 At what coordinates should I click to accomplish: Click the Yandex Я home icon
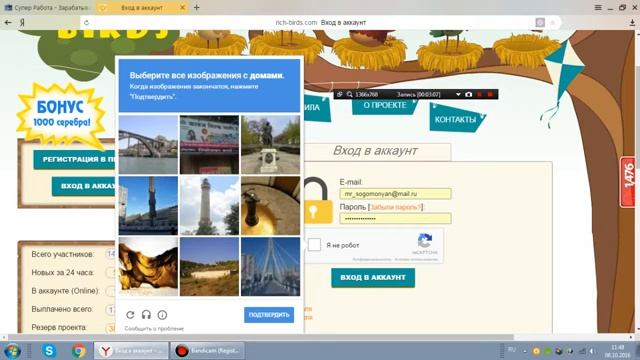tap(22, 22)
